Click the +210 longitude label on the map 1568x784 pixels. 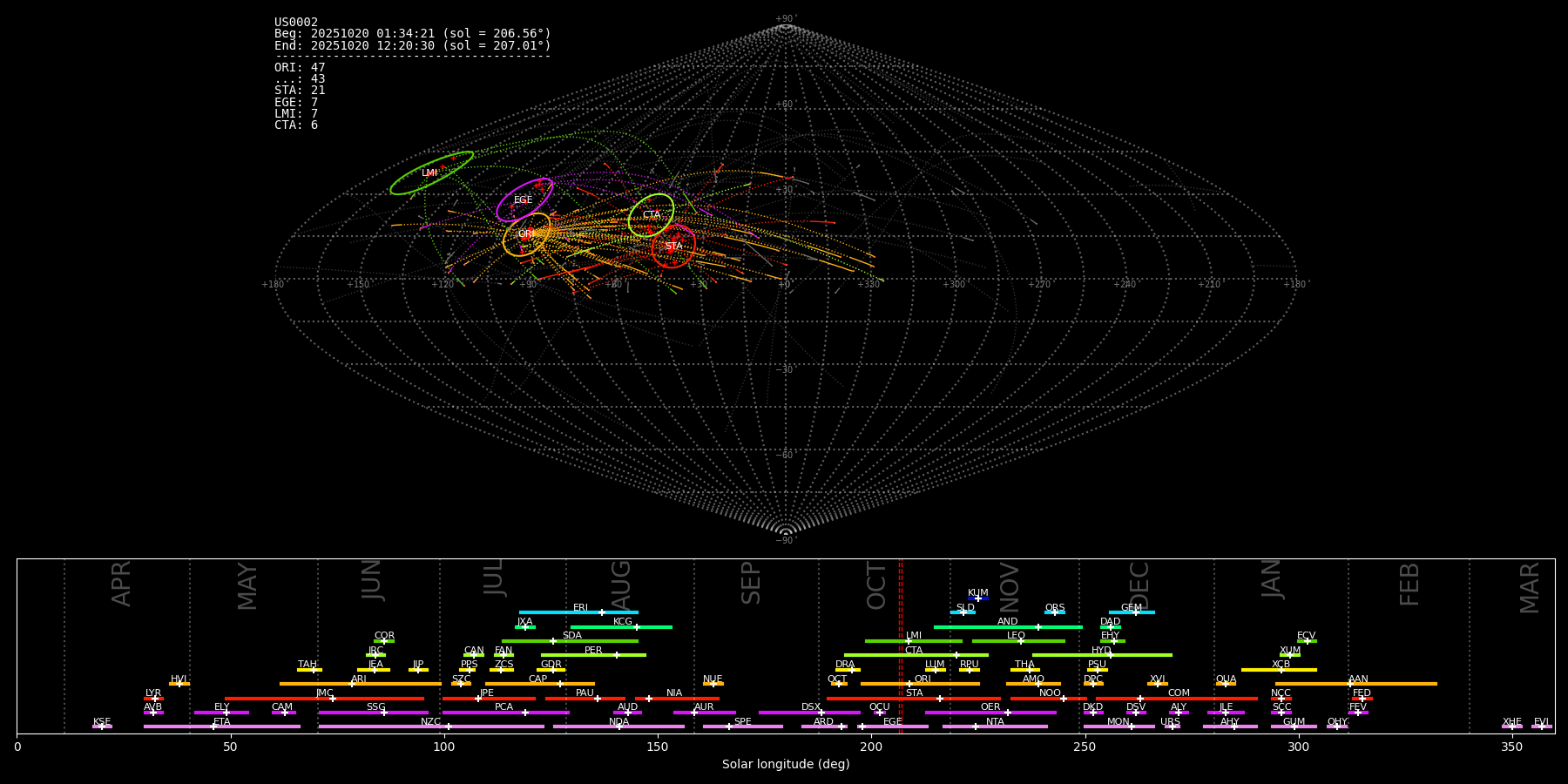pos(1209,284)
